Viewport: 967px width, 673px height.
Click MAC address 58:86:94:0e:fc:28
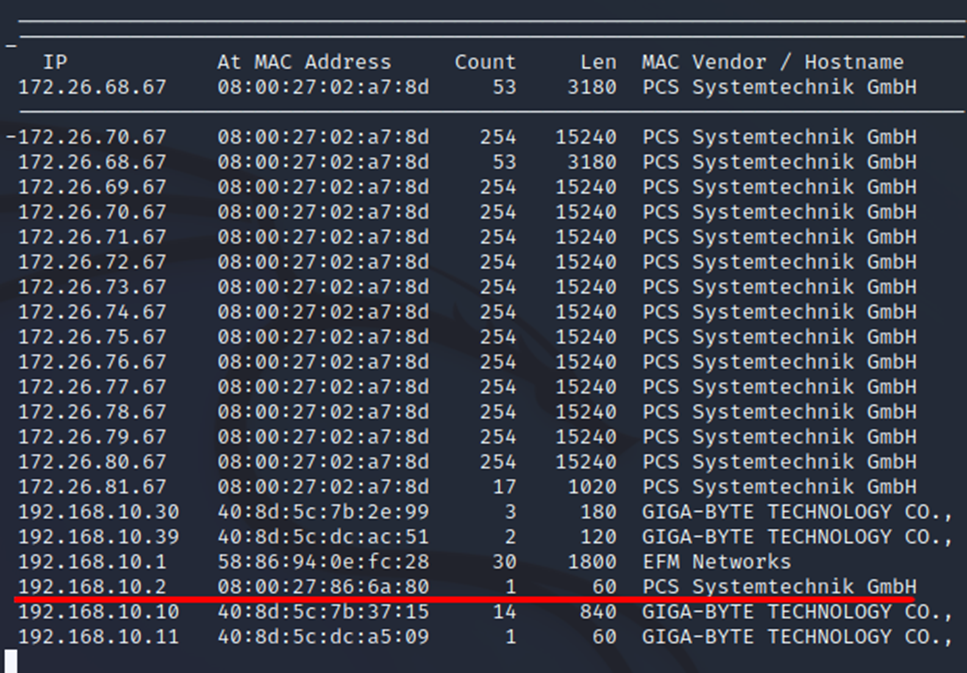(x=323, y=562)
